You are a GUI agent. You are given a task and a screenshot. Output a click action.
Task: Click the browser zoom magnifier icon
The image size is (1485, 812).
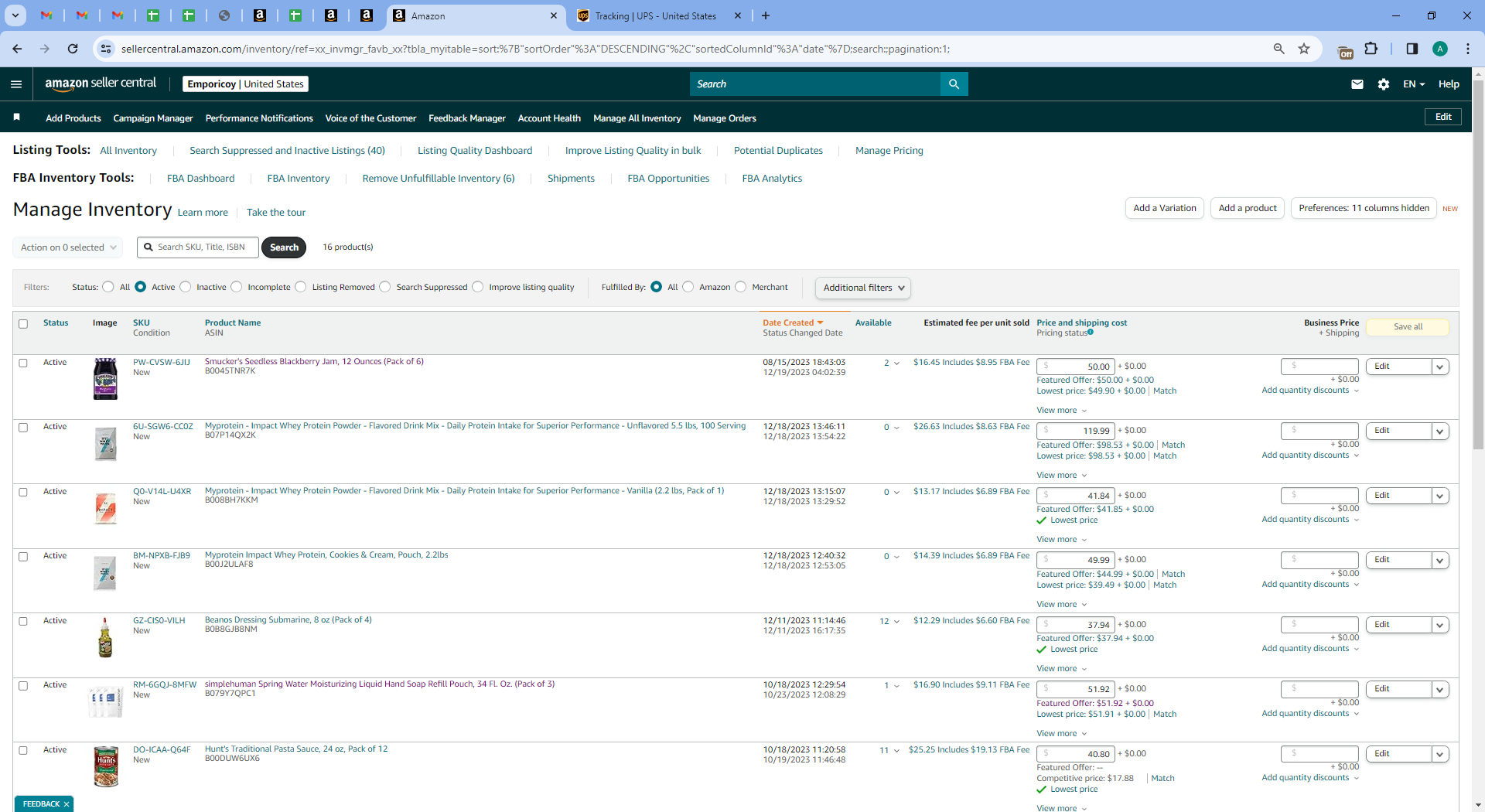point(1279,49)
